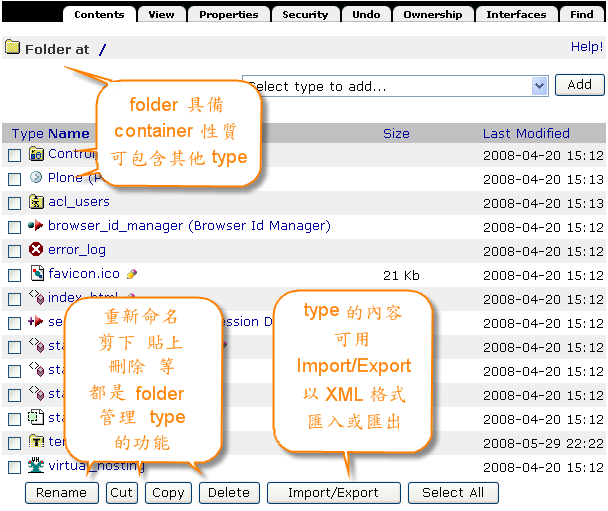The image size is (608, 511).
Task: Tick the checkbox for virtual_hosting
Action: (15, 468)
